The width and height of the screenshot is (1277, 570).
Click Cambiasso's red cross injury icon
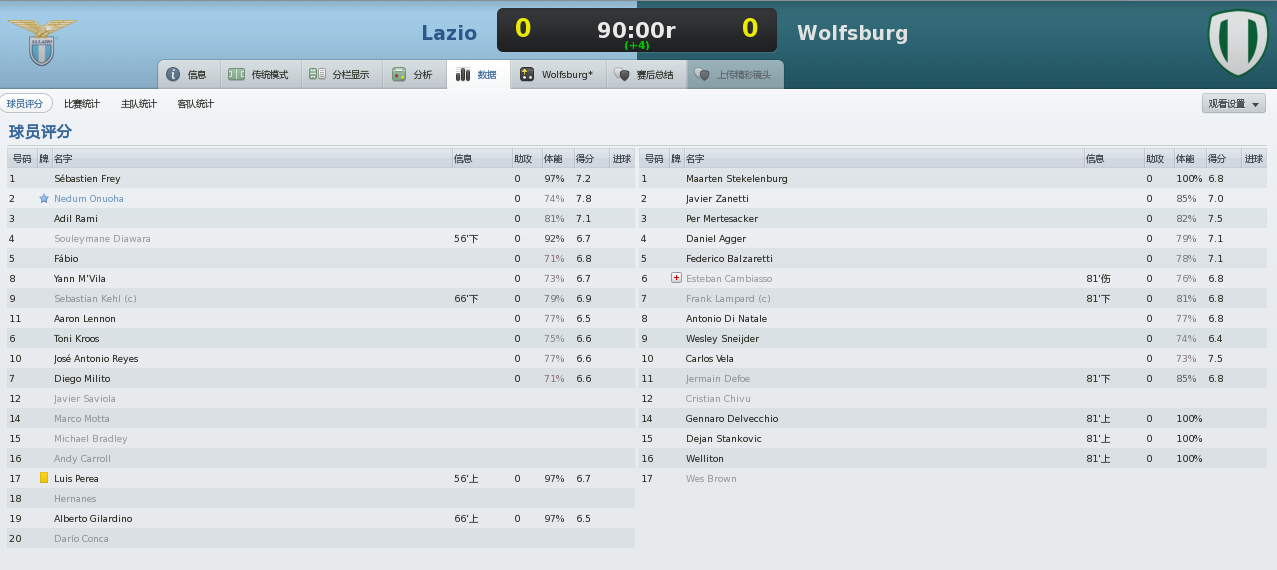click(677, 278)
